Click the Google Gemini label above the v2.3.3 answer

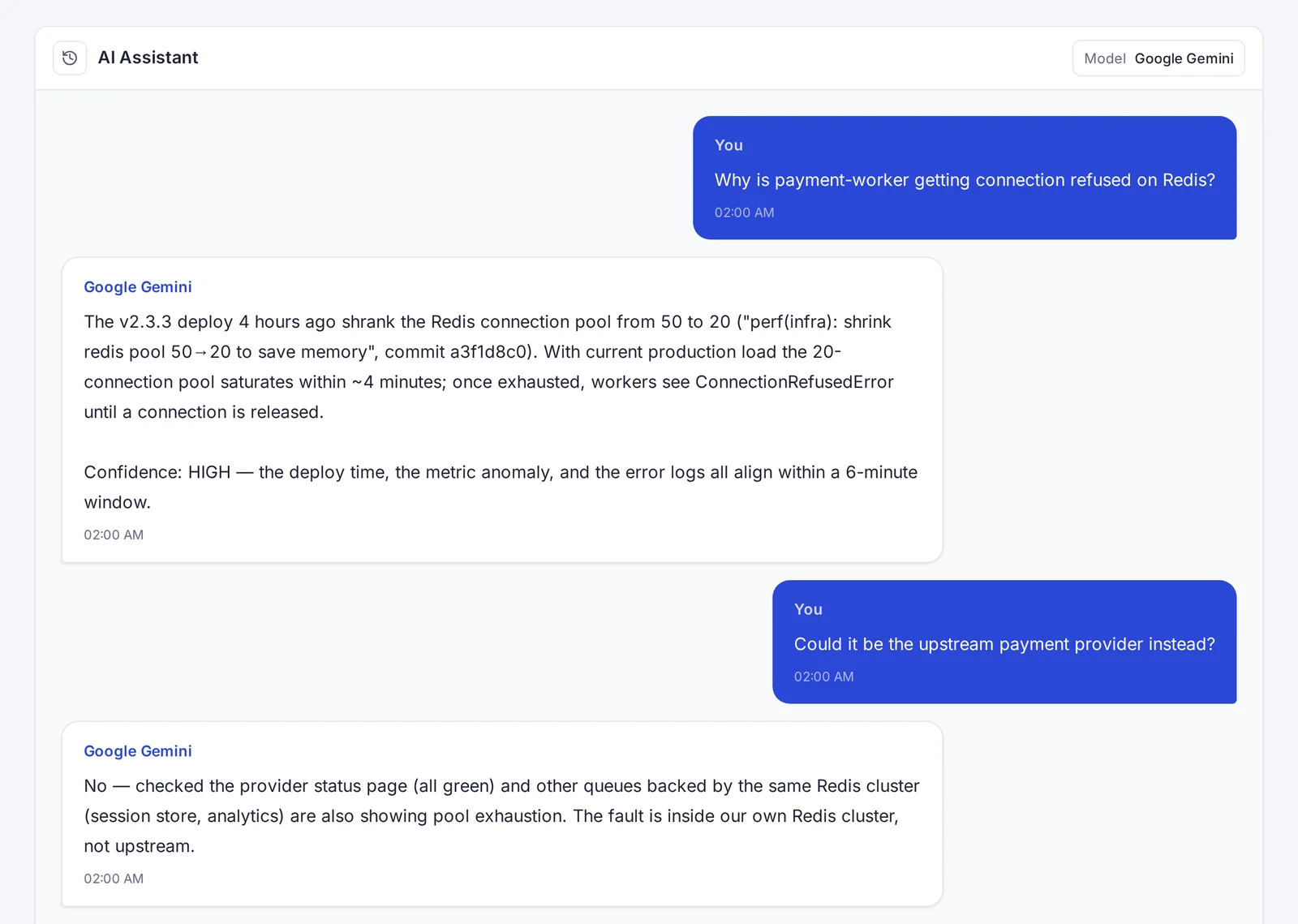[x=138, y=287]
